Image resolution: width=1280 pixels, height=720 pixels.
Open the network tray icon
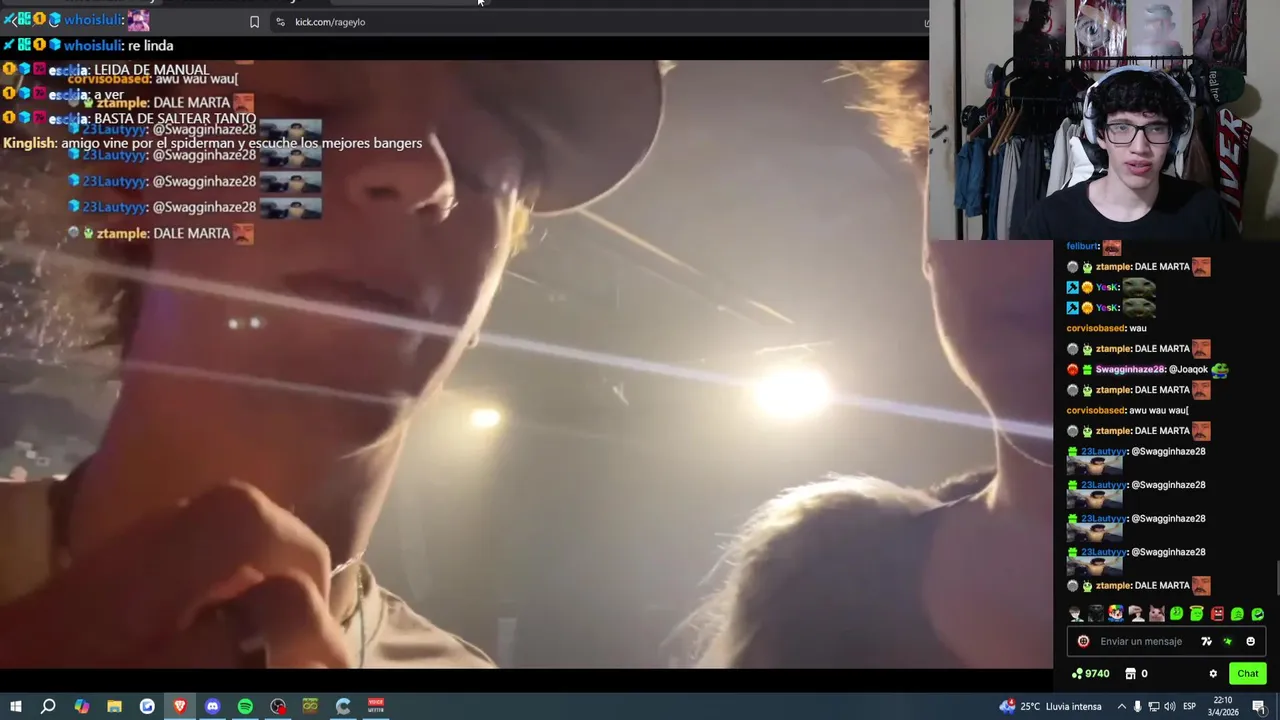[x=1153, y=706]
